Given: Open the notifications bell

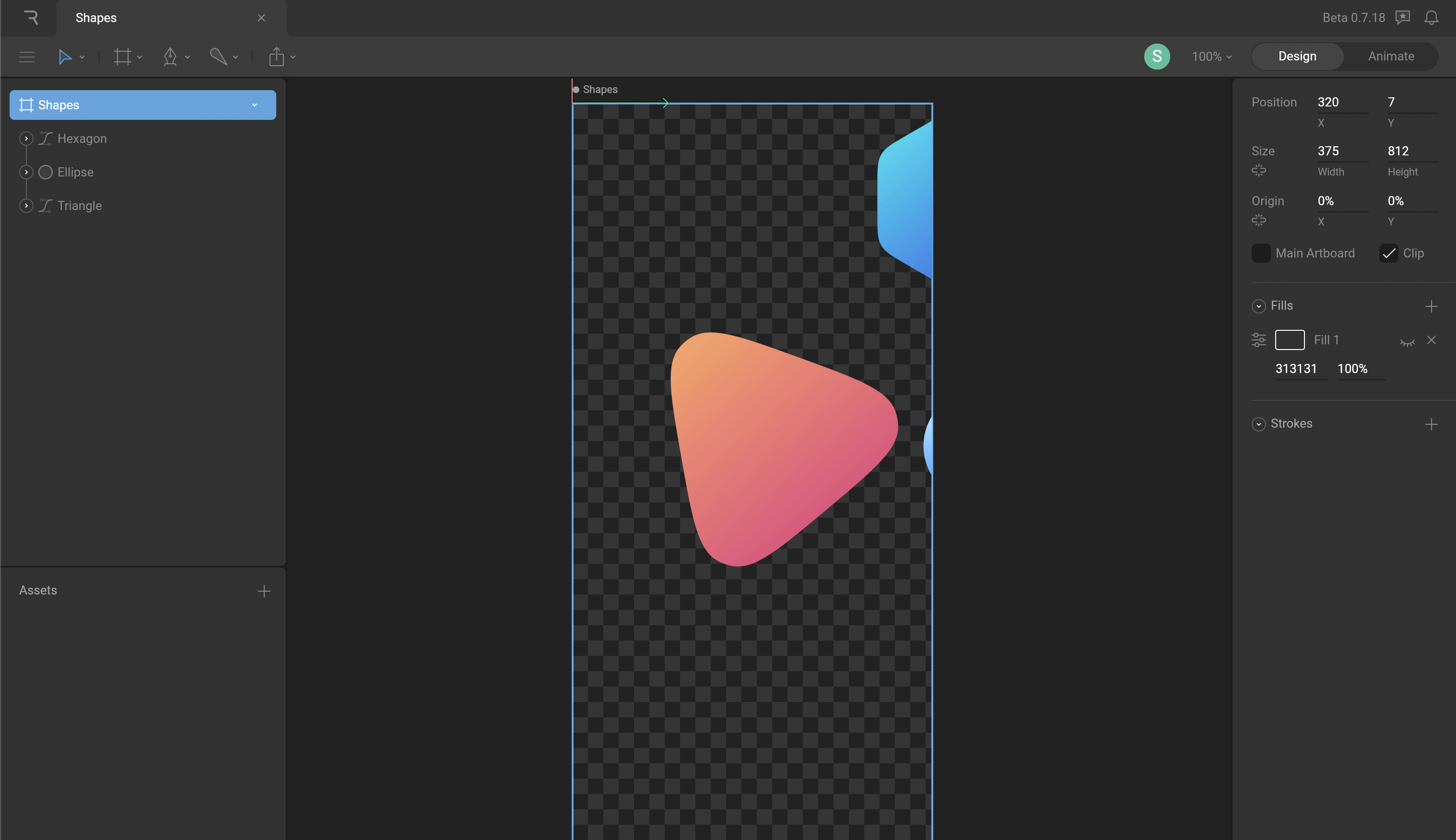Looking at the screenshot, I should coord(1431,18).
